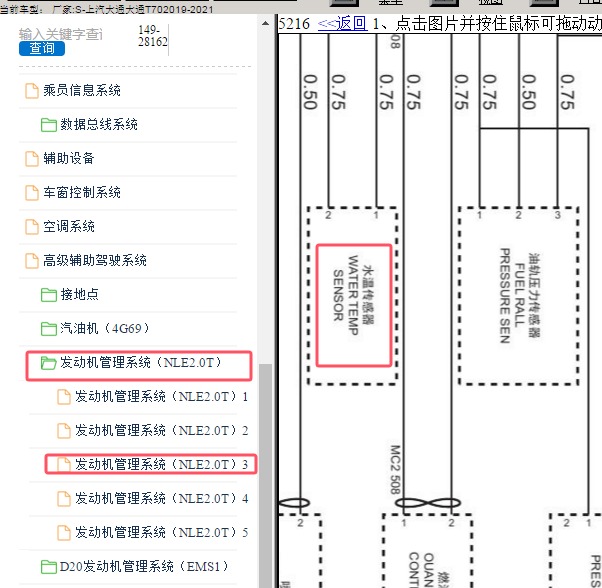This screenshot has height=588, width=602.
Task: Expand the 数据总线系统 folder
Action: (99, 124)
